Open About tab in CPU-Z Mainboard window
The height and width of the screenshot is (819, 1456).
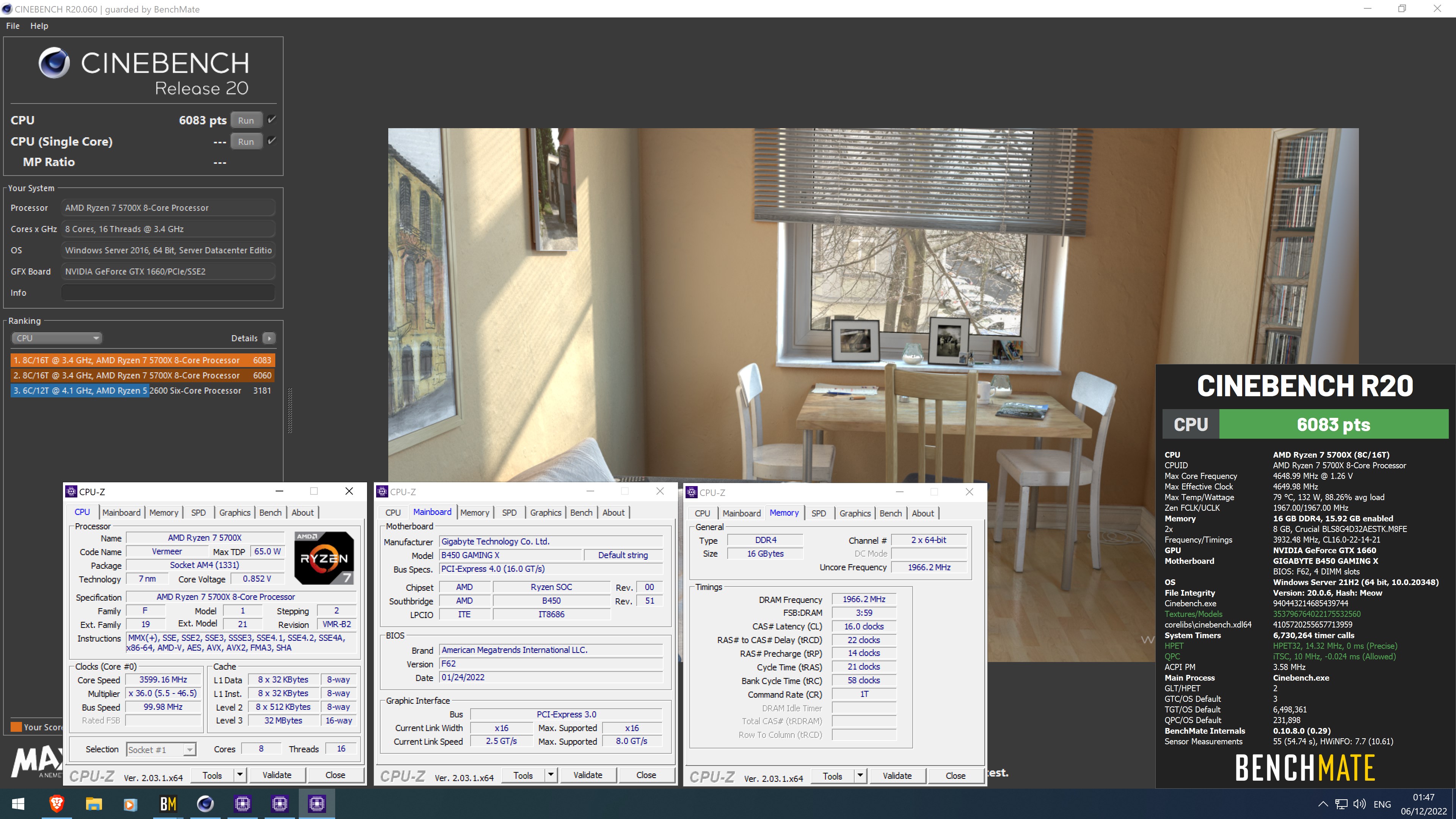tap(613, 512)
